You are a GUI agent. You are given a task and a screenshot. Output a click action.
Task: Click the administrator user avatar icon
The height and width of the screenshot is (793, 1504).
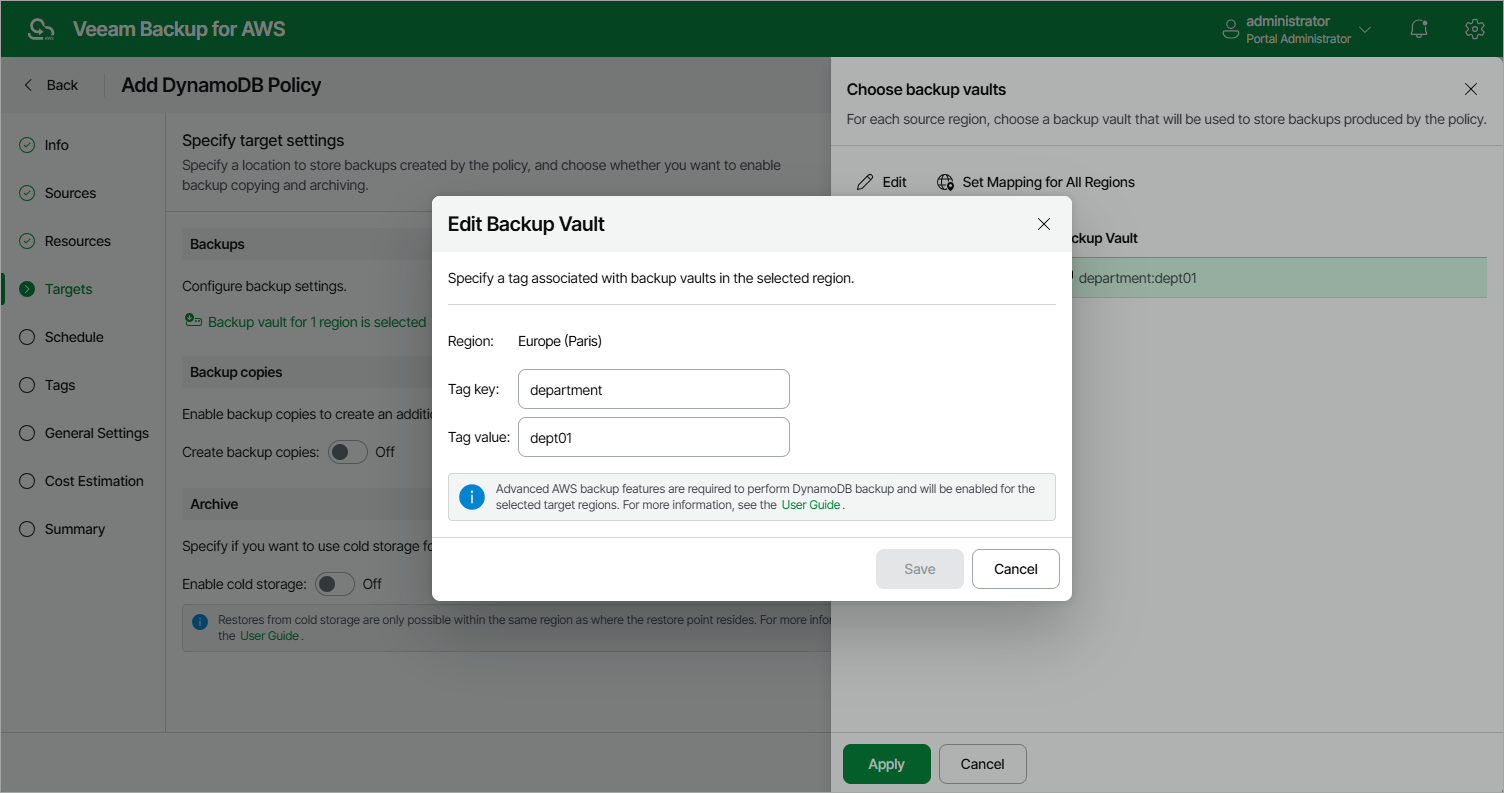[1231, 30]
